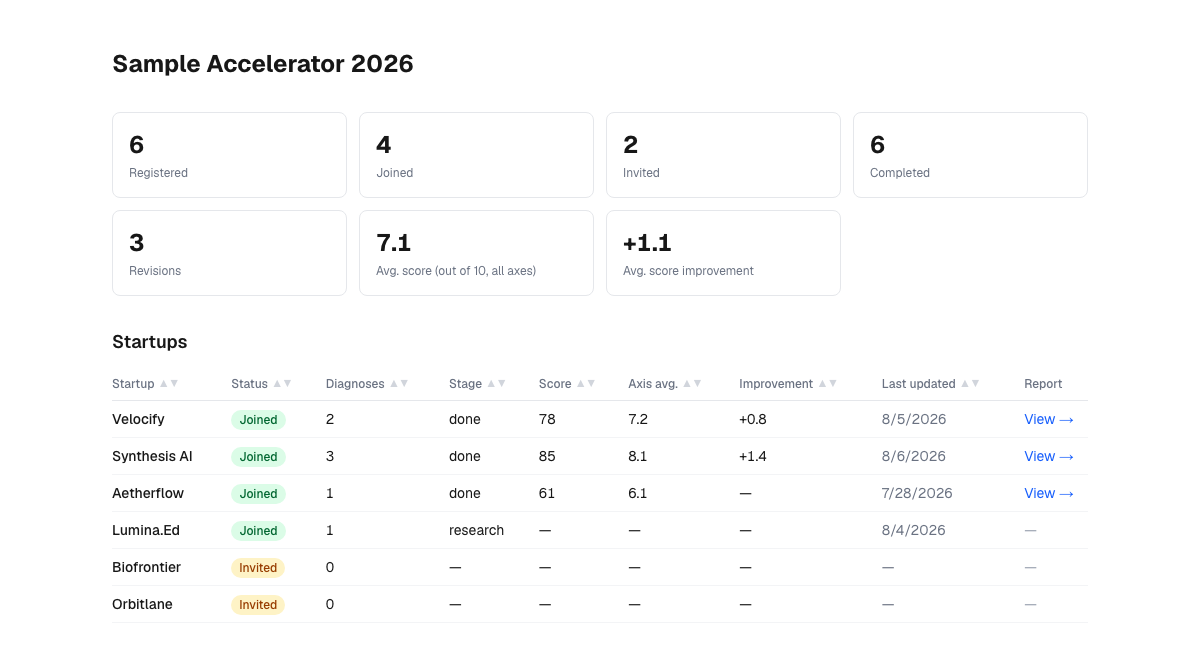The height and width of the screenshot is (650, 1200).
Task: Sort by Diagnoses column arrows
Action: (x=399, y=383)
